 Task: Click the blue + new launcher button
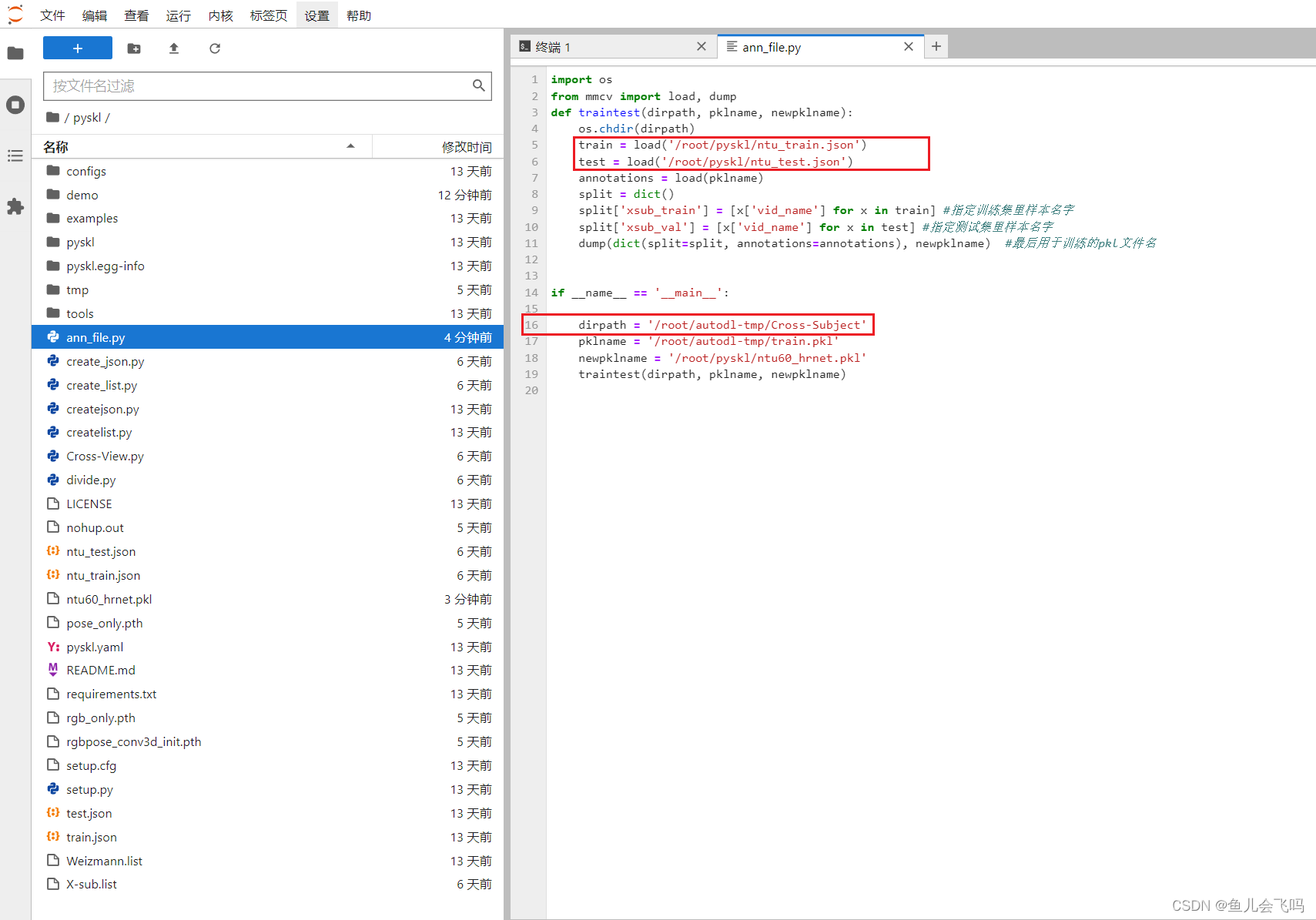[x=77, y=48]
